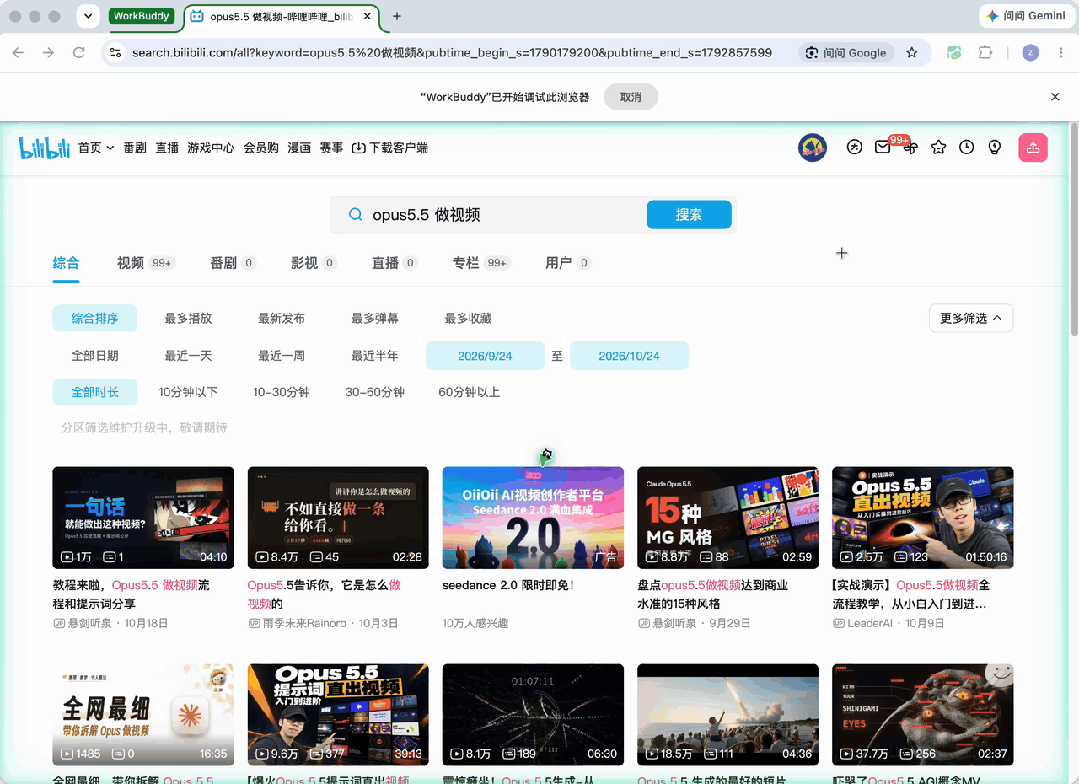Open the bilibili logo homepage
The width and height of the screenshot is (1079, 784).
[x=45, y=147]
